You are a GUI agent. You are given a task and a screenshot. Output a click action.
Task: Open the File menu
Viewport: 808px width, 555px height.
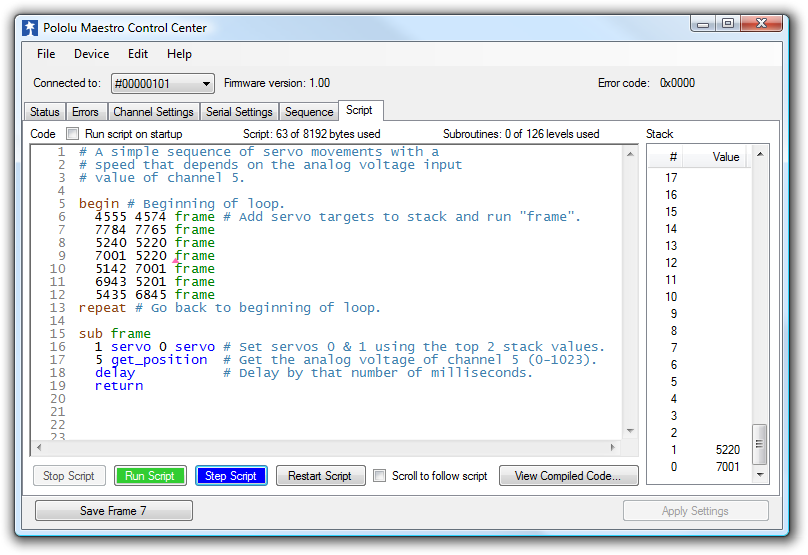click(x=46, y=54)
